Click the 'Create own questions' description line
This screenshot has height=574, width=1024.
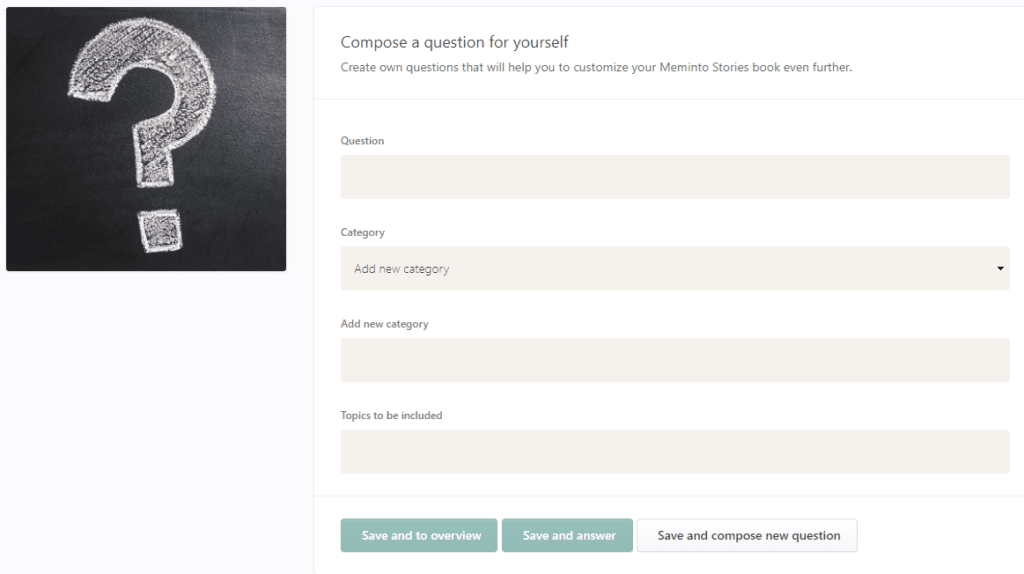click(x=596, y=67)
